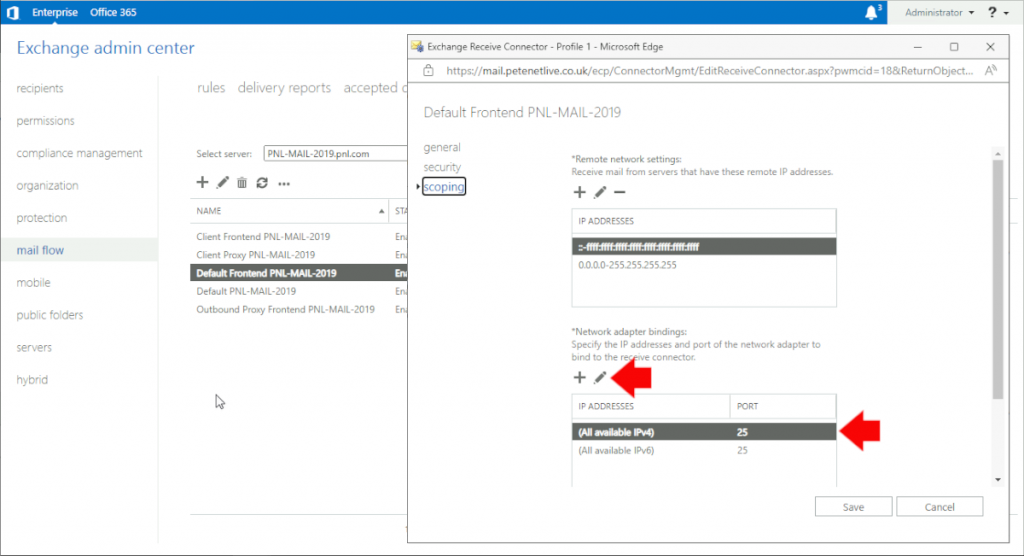
Task: Open the accepted domains tab
Action: point(375,88)
